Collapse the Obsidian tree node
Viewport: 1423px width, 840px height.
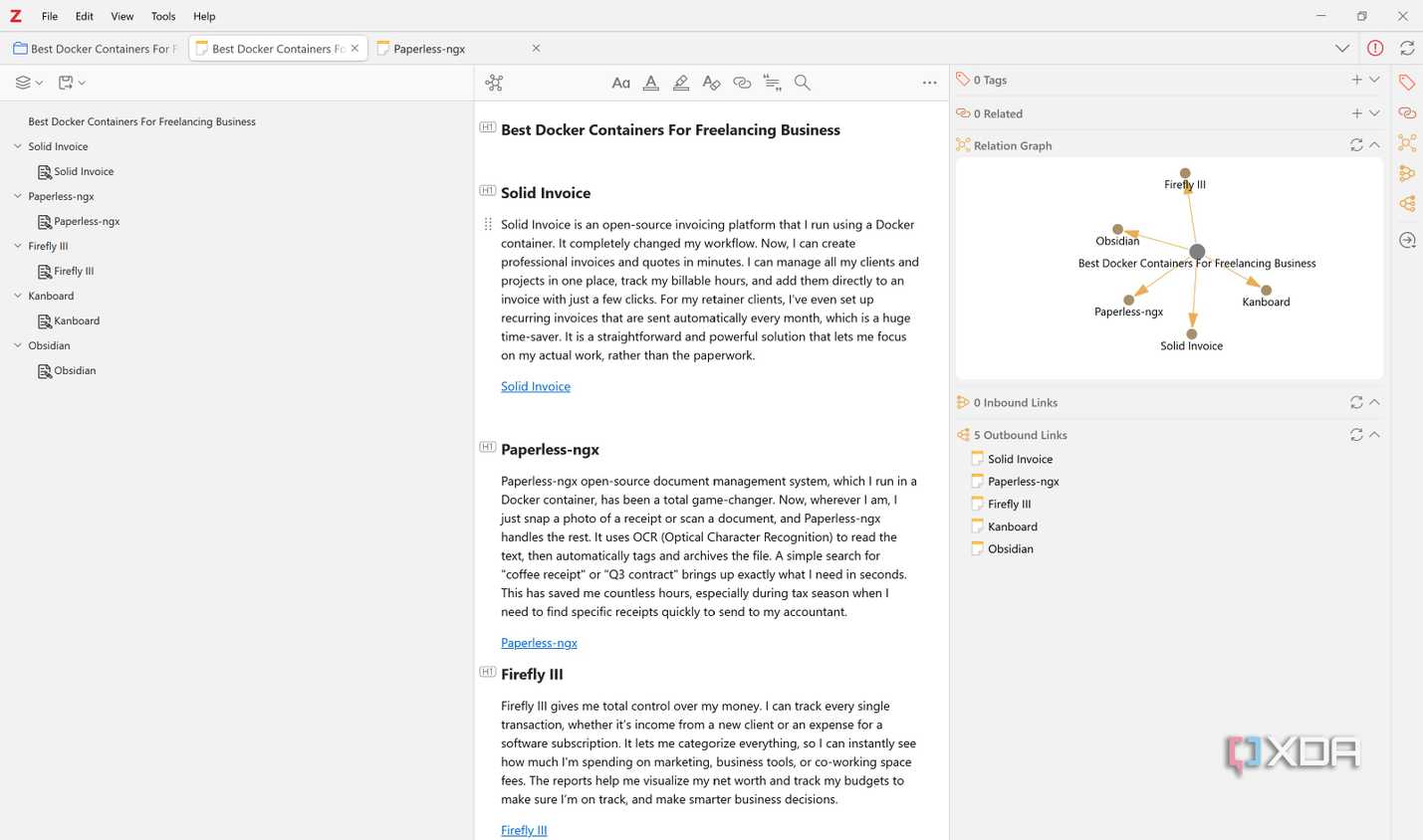point(17,345)
